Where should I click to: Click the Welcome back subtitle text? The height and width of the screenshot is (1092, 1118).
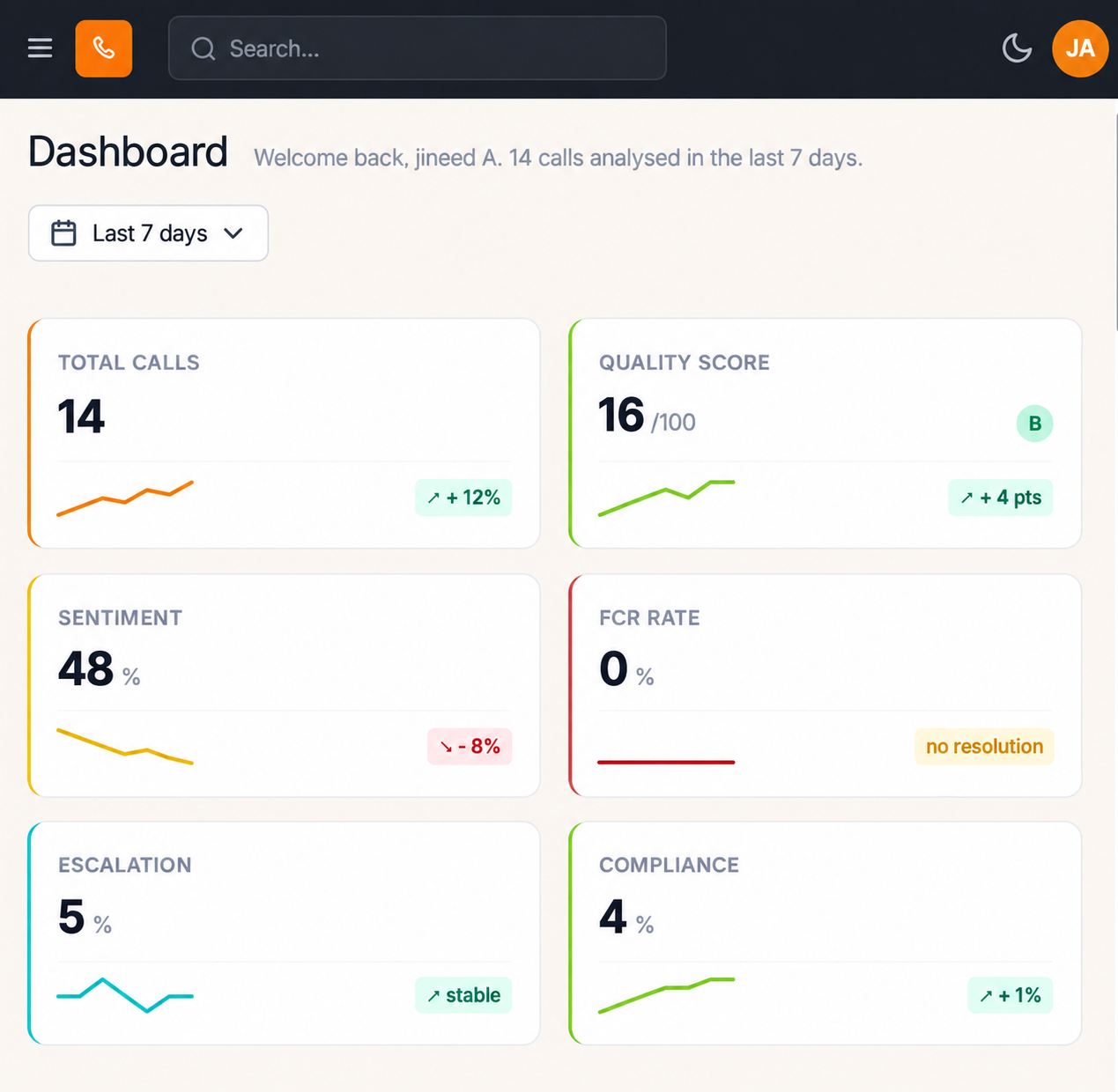(559, 159)
